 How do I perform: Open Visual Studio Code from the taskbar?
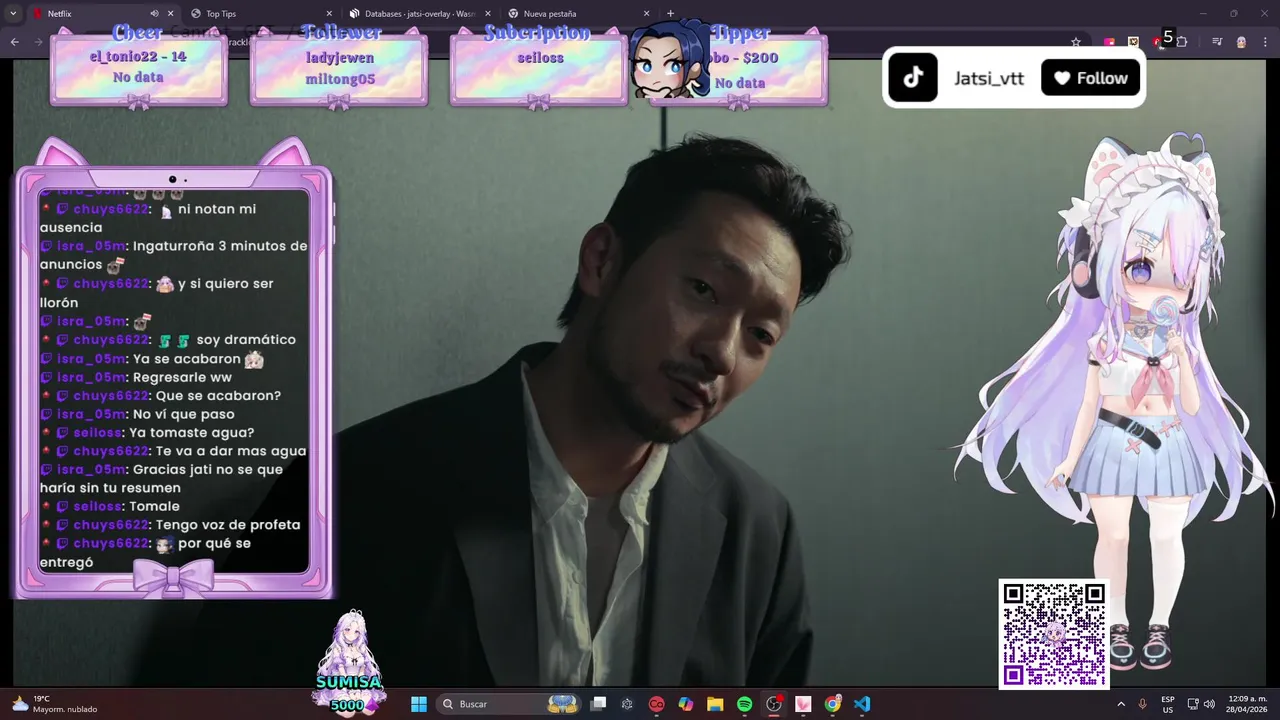pyautogui.click(x=862, y=704)
